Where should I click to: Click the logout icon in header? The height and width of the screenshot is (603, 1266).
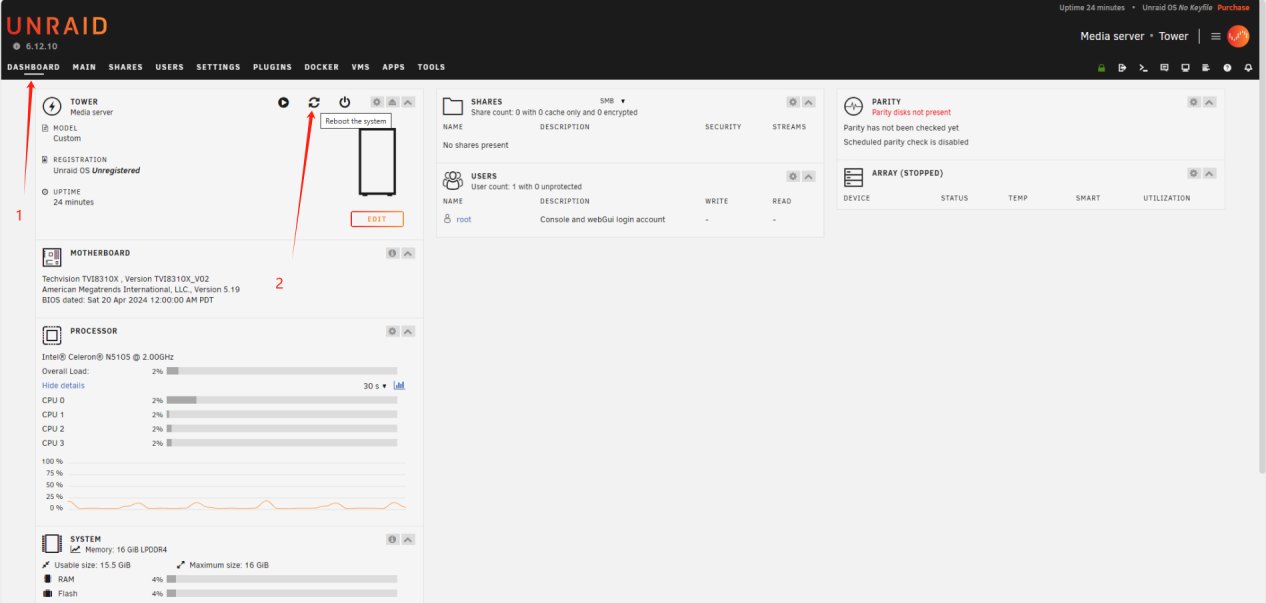1122,68
